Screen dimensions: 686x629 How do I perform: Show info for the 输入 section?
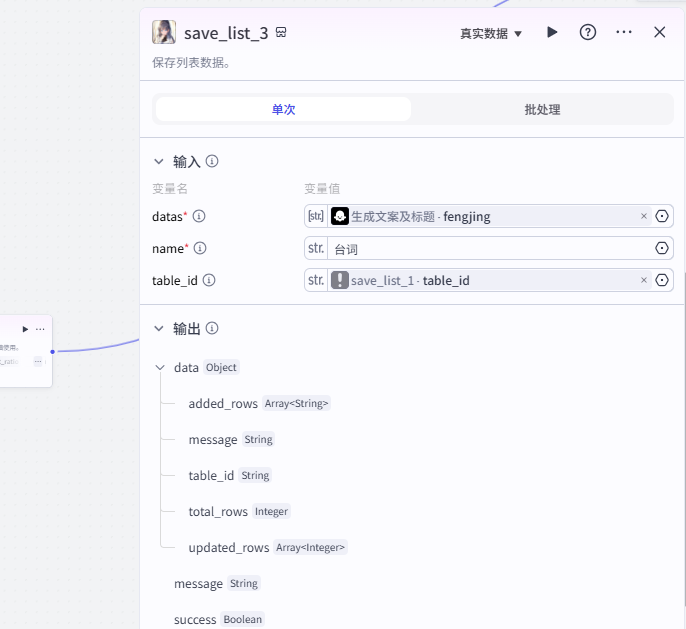click(212, 161)
